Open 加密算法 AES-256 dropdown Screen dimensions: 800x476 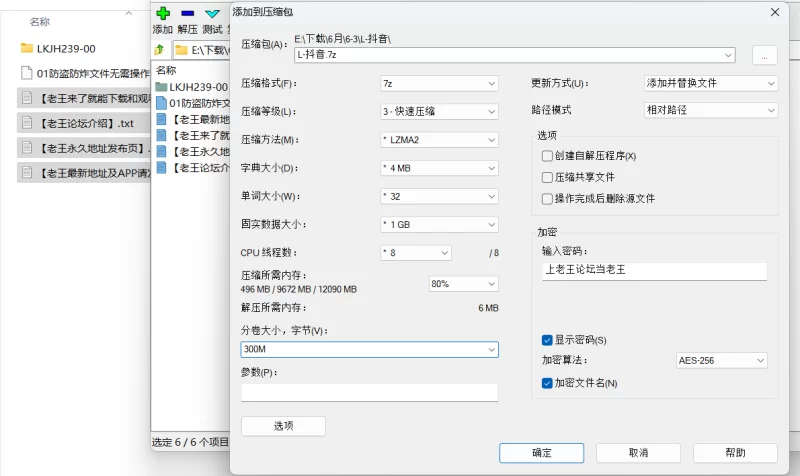pos(721,360)
